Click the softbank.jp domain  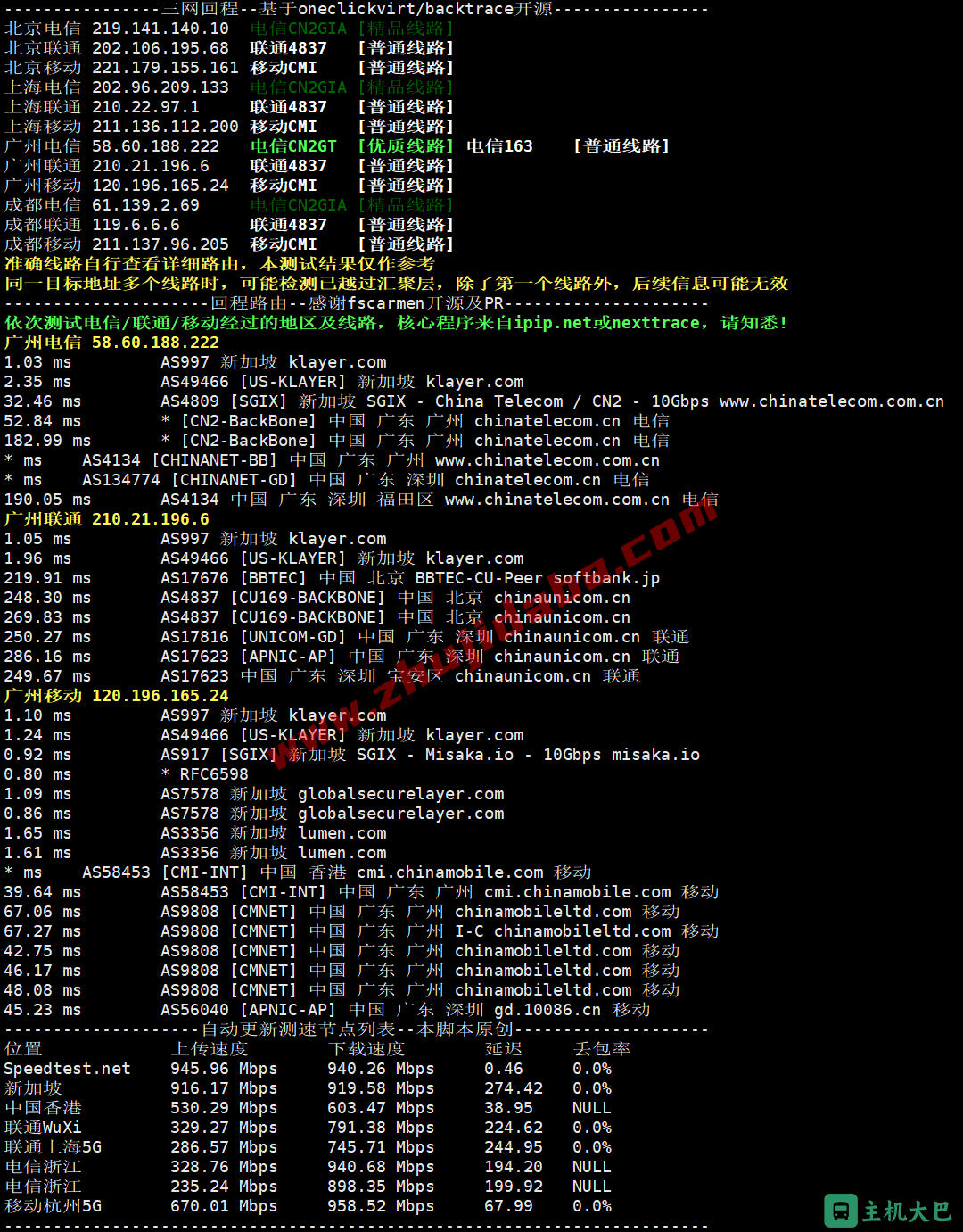tap(606, 578)
